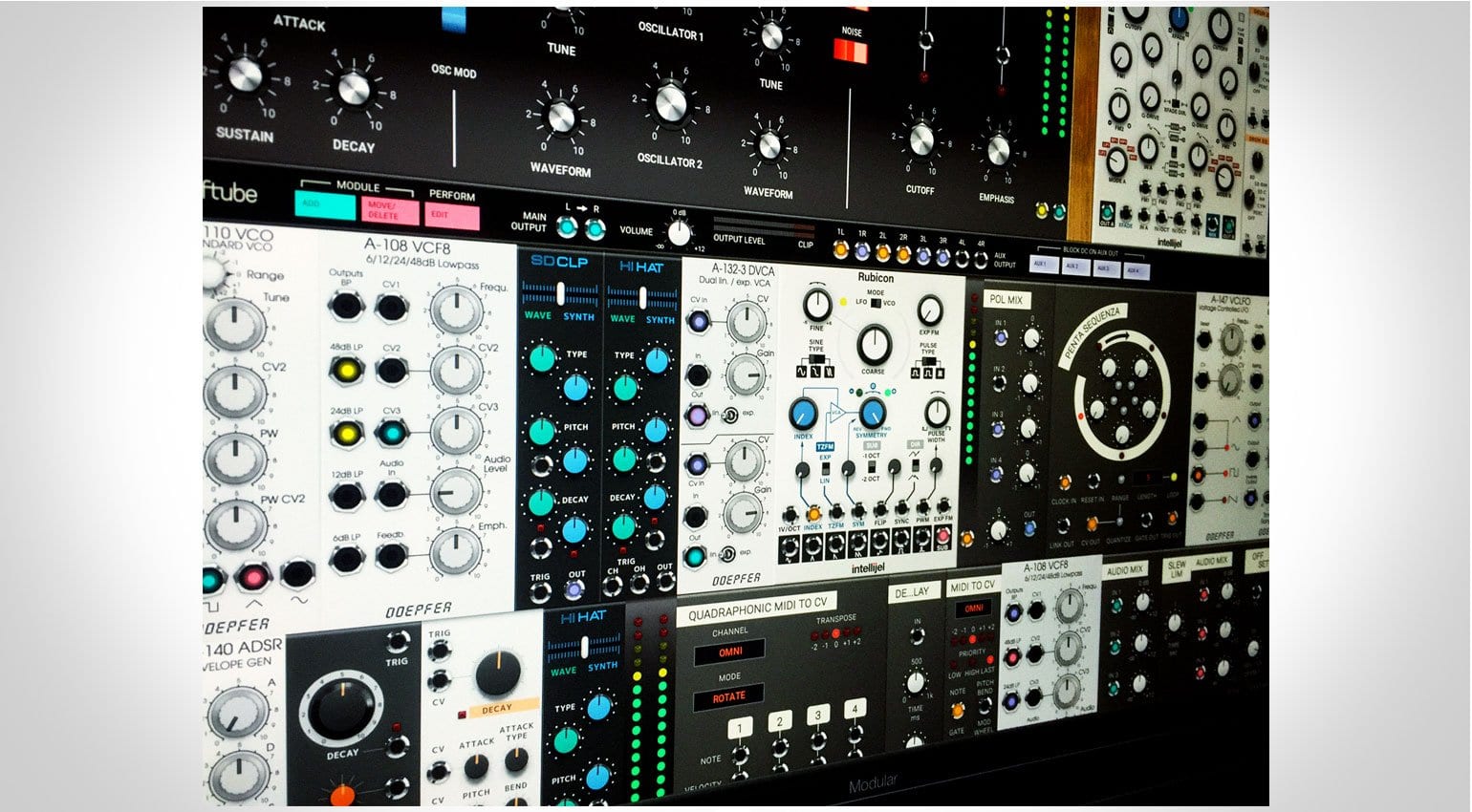
Task: Switch Rubicon mode from LFO to VCO
Action: (x=875, y=303)
